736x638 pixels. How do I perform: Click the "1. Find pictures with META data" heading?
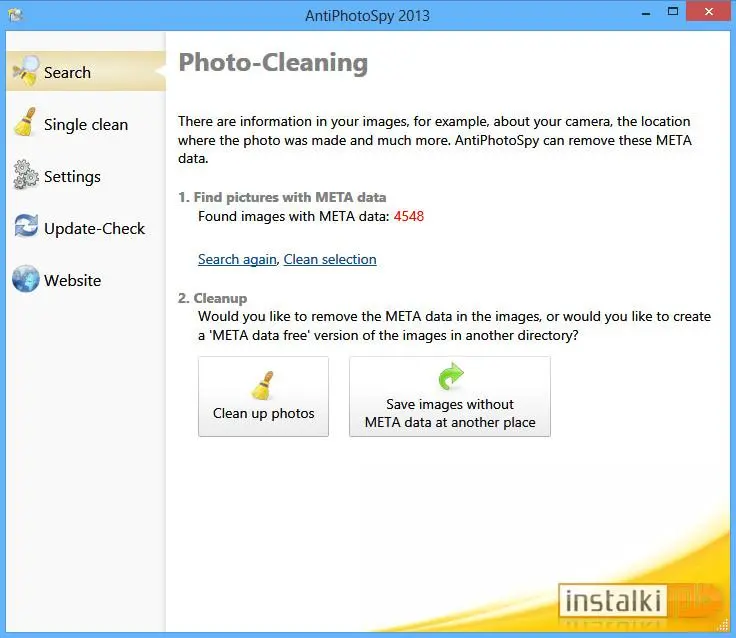click(282, 197)
